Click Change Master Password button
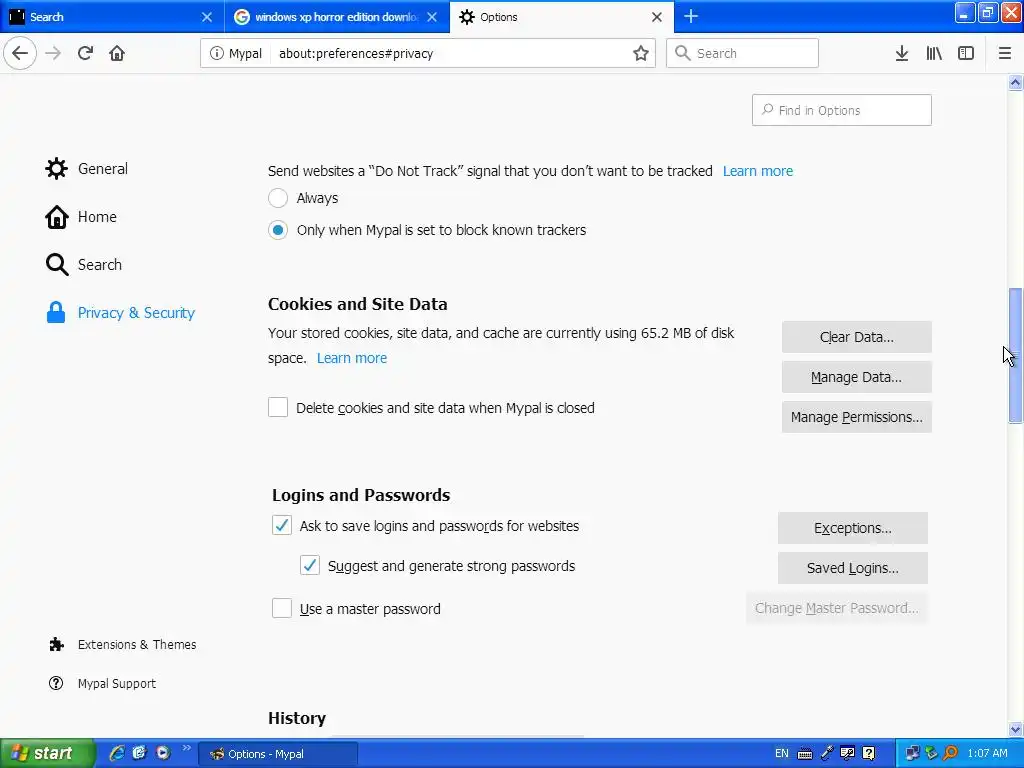This screenshot has height=768, width=1024. pos(837,608)
